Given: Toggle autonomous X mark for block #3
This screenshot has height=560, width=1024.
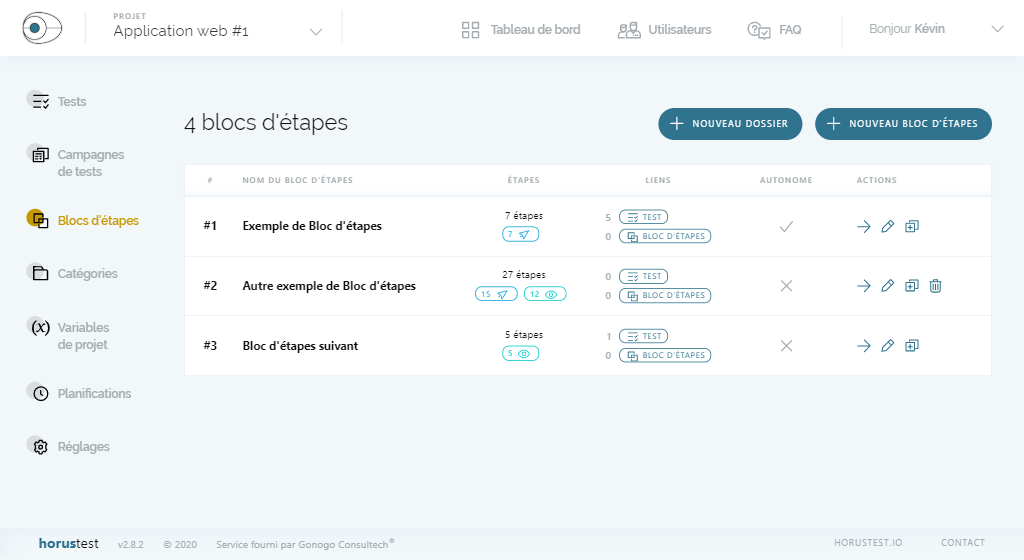Looking at the screenshot, I should pyautogui.click(x=786, y=346).
